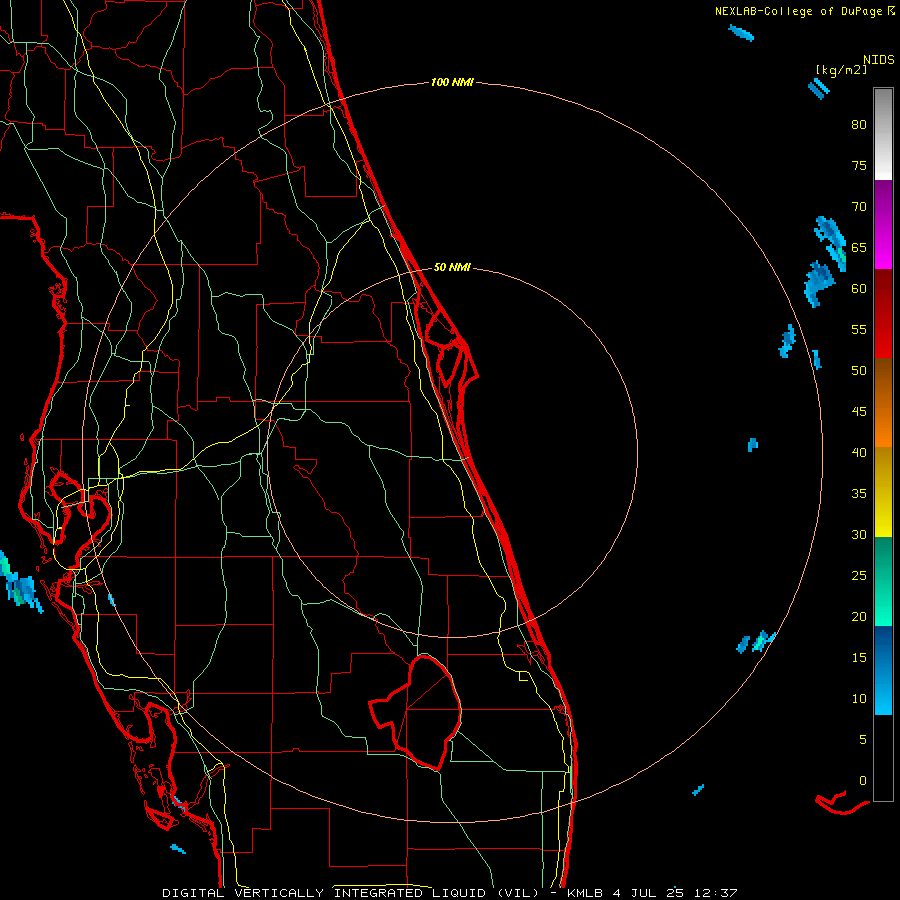Click the 40 value on the legend
Image resolution: width=900 pixels, height=900 pixels.
click(x=859, y=452)
